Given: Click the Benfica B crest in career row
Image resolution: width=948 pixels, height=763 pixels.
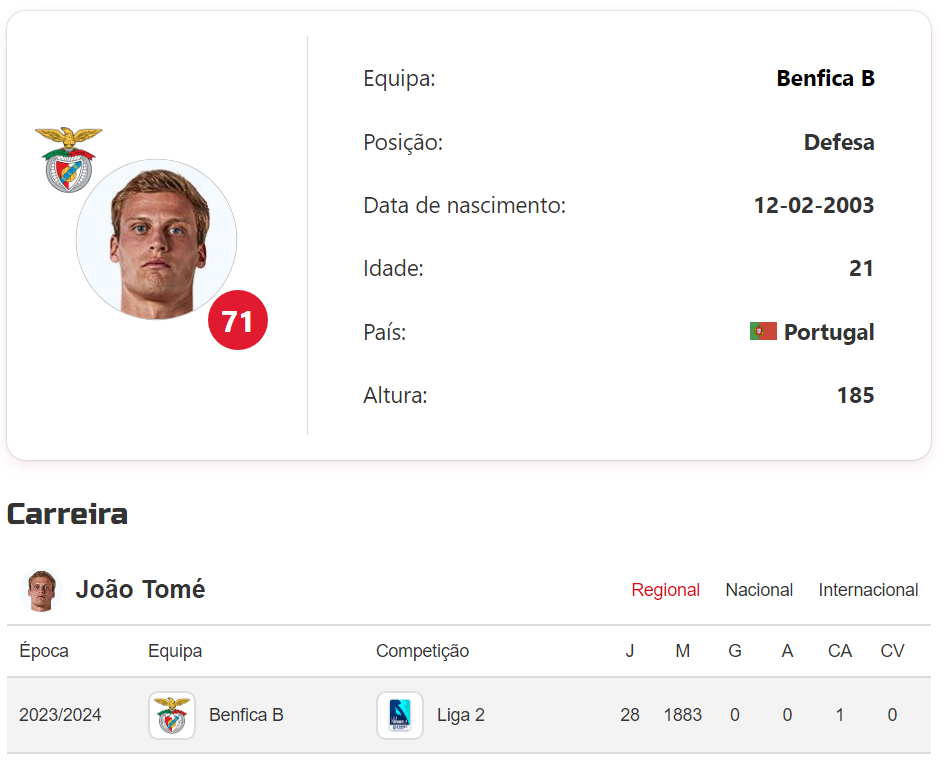Looking at the screenshot, I should point(172,715).
